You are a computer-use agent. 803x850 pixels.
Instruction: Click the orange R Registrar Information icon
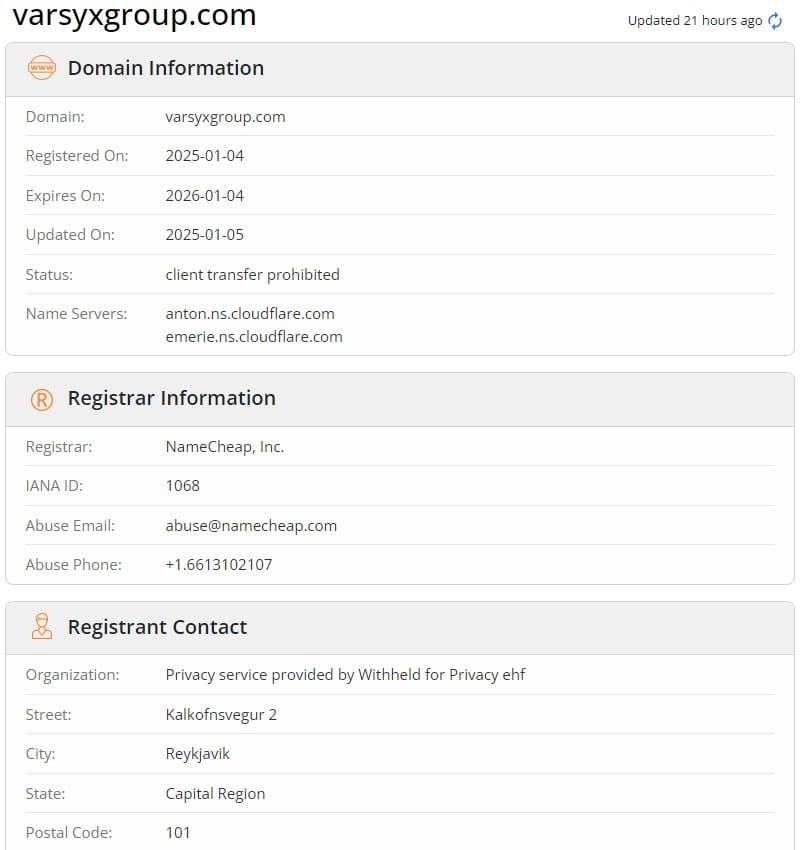(x=42, y=400)
